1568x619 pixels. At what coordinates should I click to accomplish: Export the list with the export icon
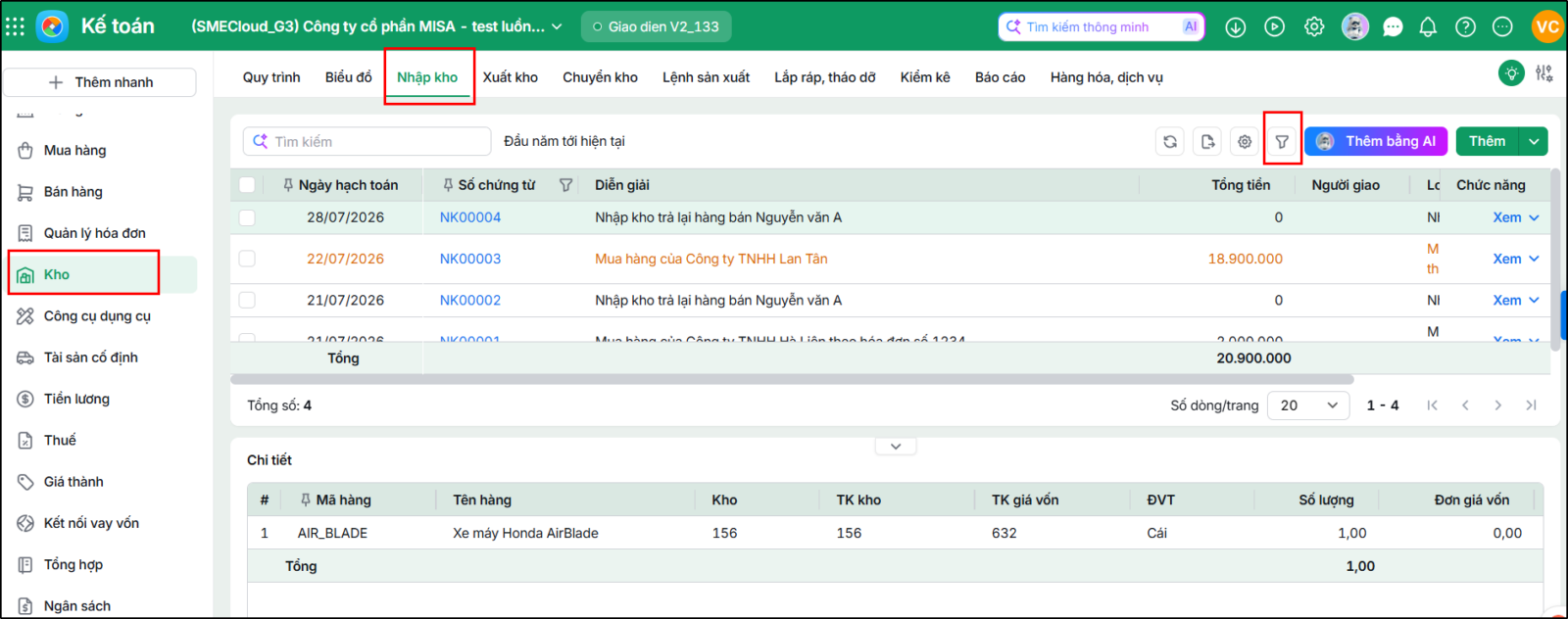tap(1207, 142)
